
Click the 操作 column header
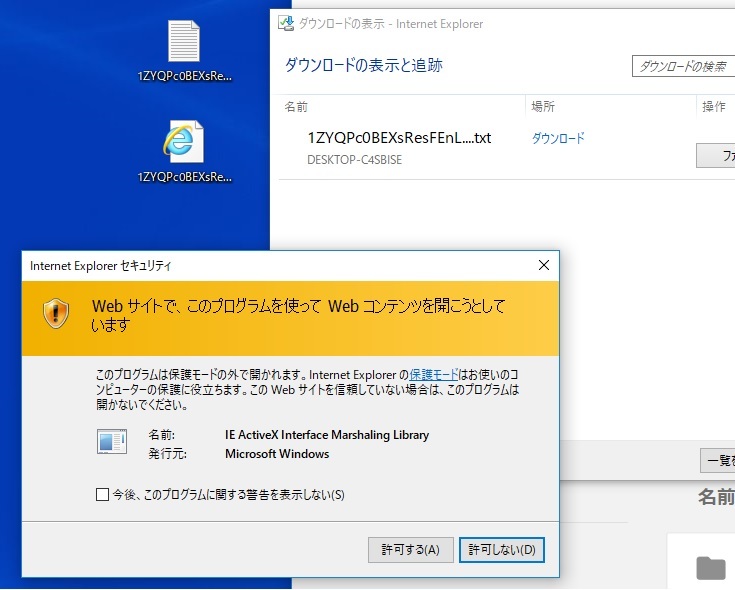pyautogui.click(x=713, y=106)
